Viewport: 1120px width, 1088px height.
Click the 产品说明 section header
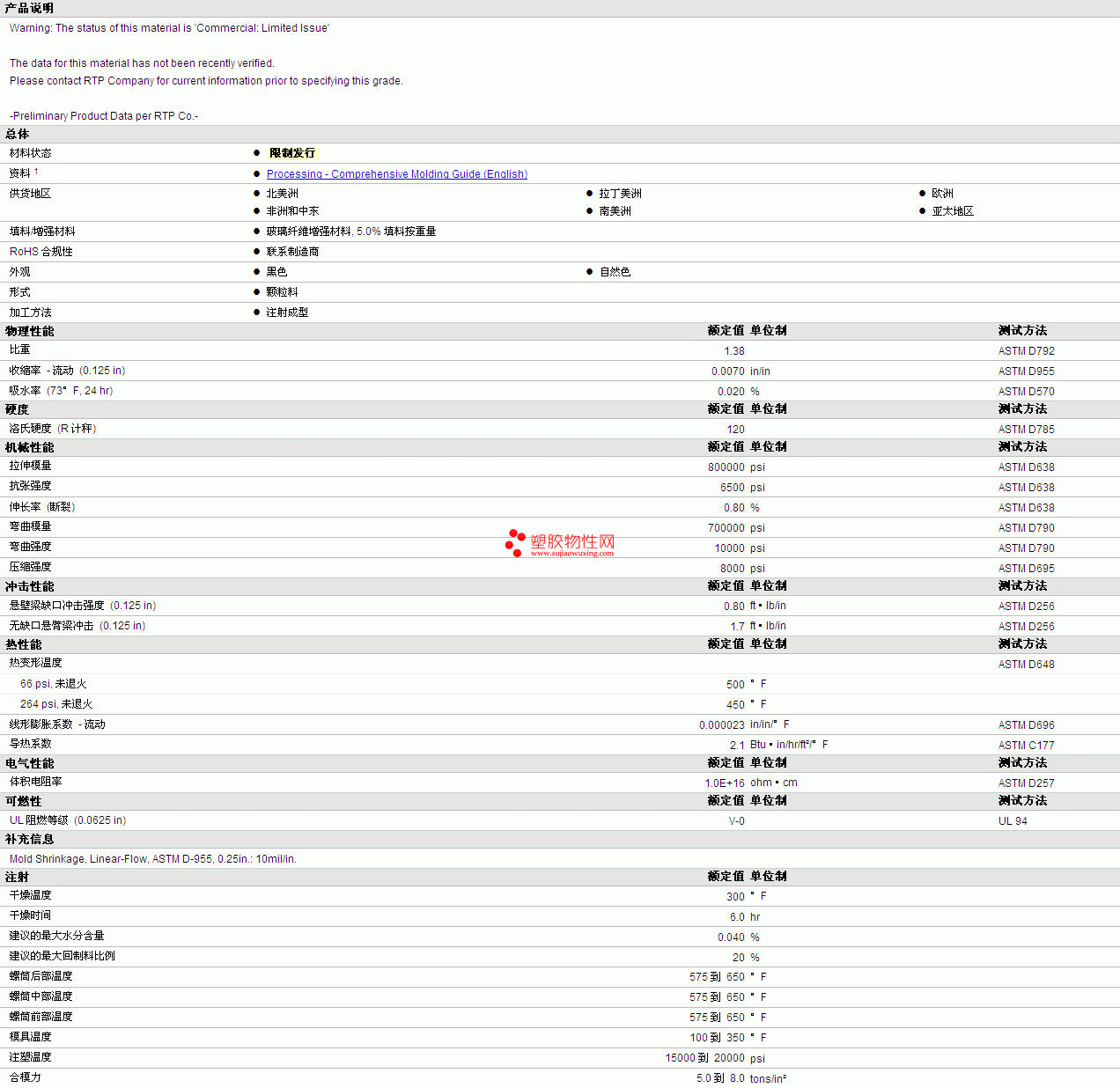pos(29,8)
